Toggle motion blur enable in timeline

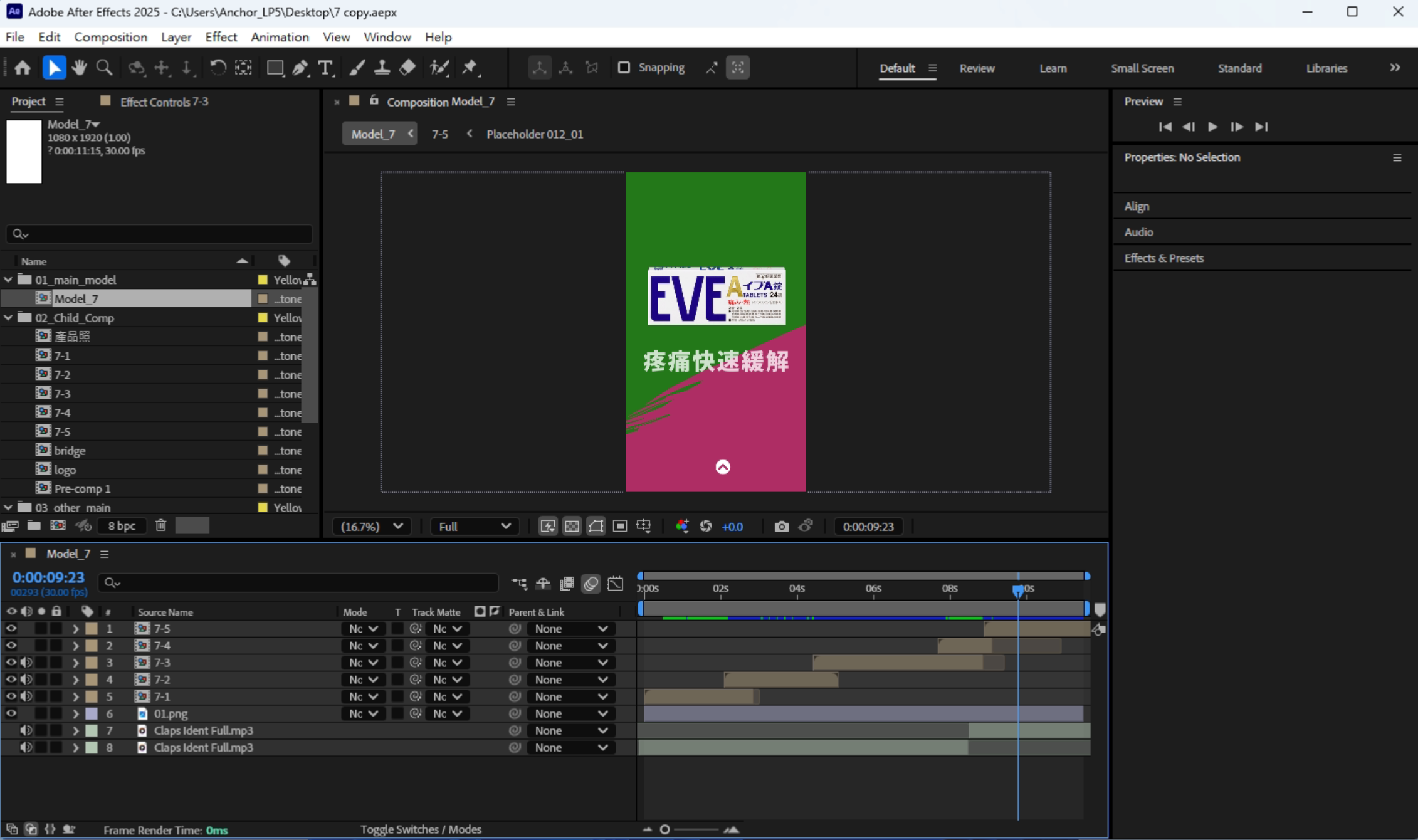click(x=591, y=583)
